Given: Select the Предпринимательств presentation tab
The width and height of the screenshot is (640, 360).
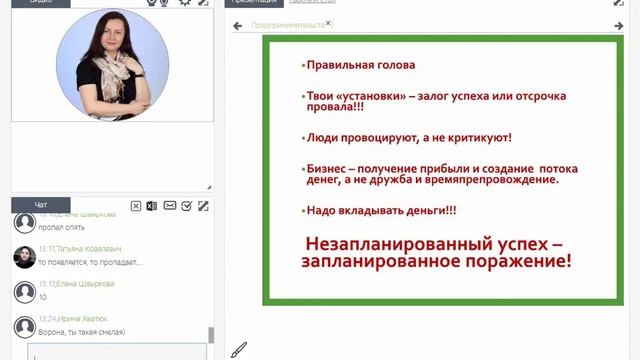Looking at the screenshot, I should [x=288, y=25].
